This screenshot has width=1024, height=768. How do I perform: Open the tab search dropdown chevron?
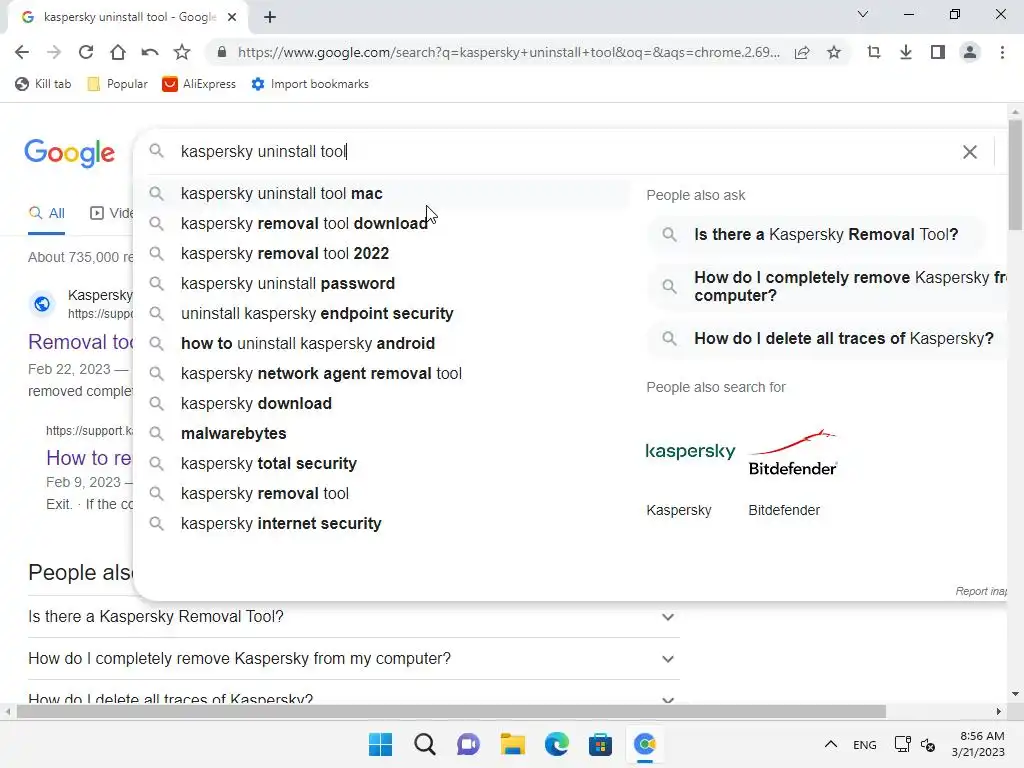[x=863, y=14]
